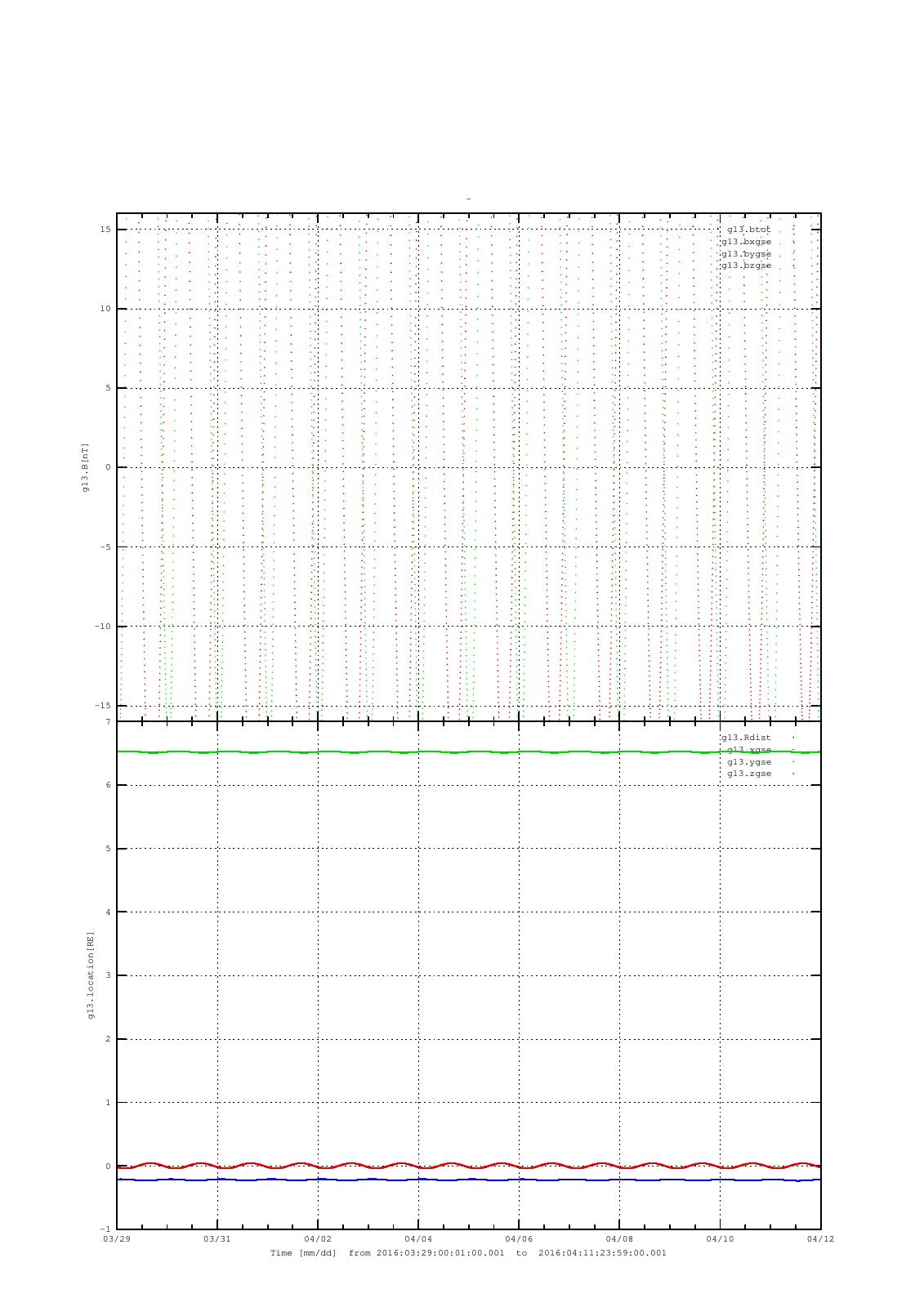Click the 04/04 date tick label
Screen dimensions: 924x1307
[418, 1238]
